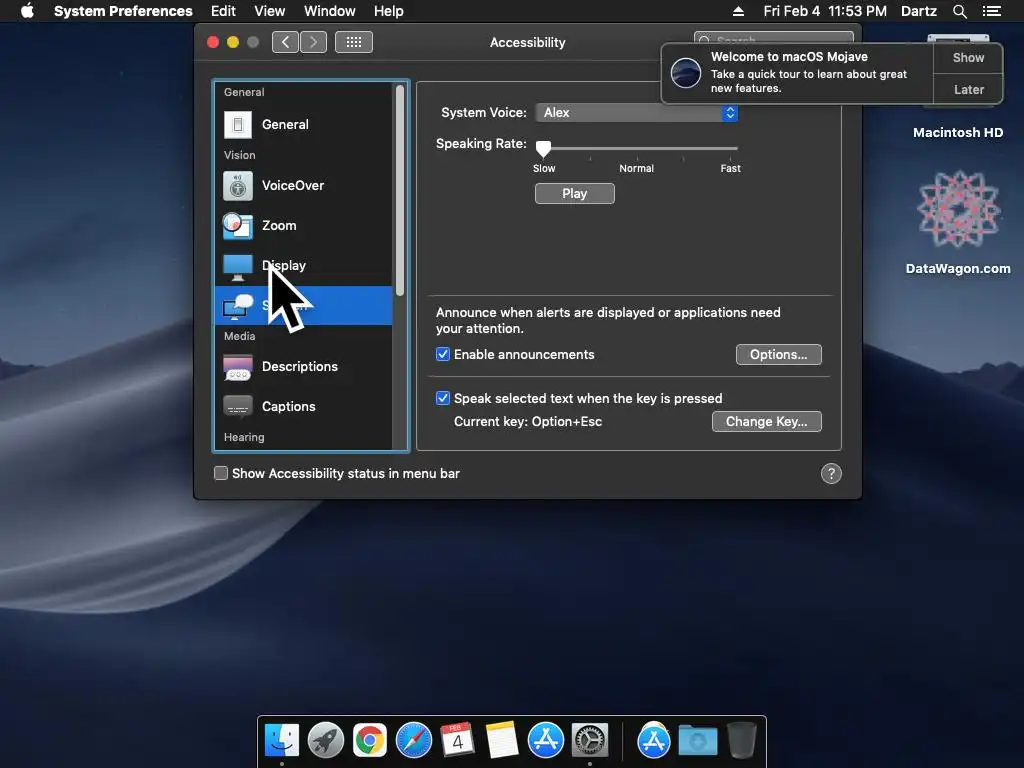Open the App Store from the Dock

546,741
